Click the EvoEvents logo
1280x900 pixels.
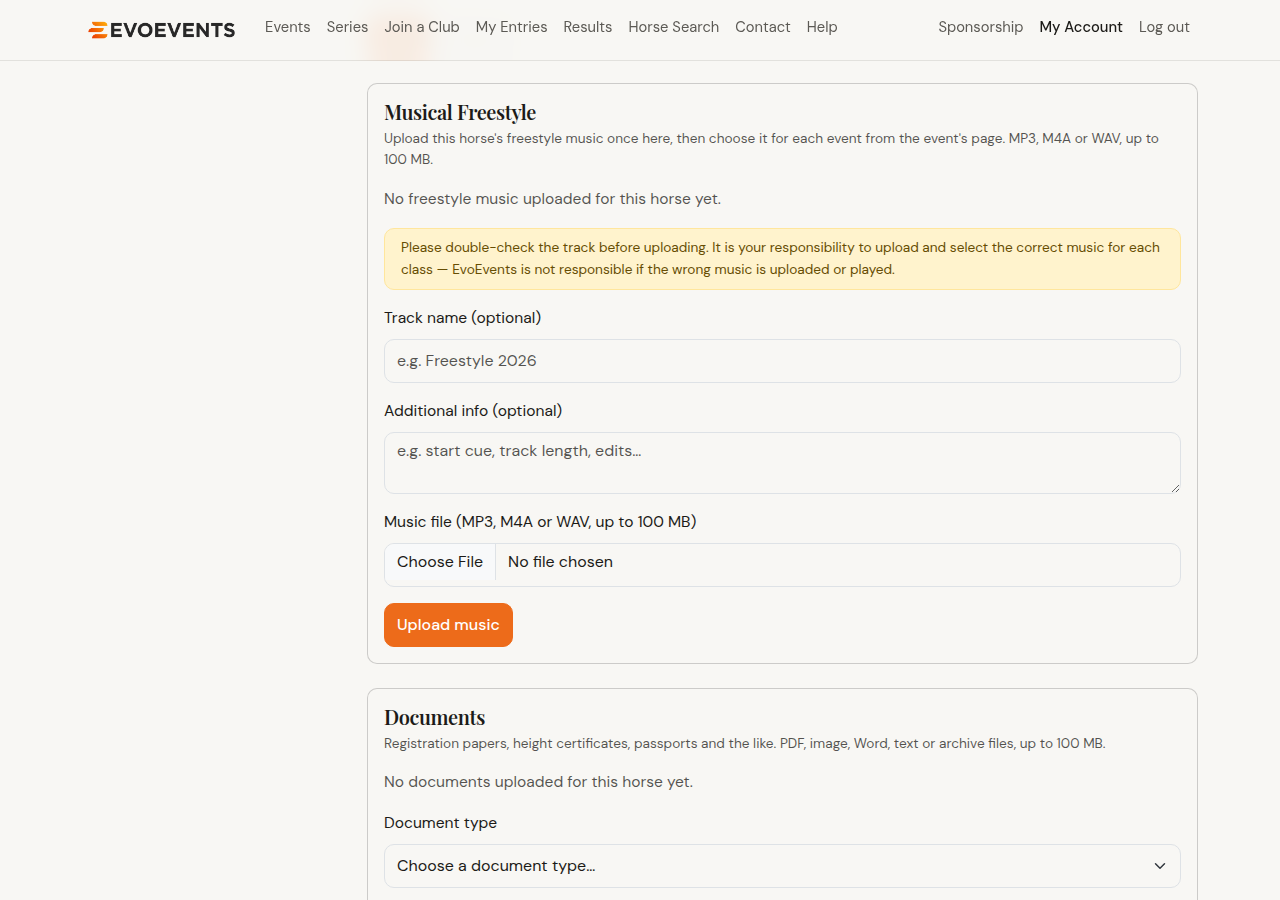pos(162,30)
